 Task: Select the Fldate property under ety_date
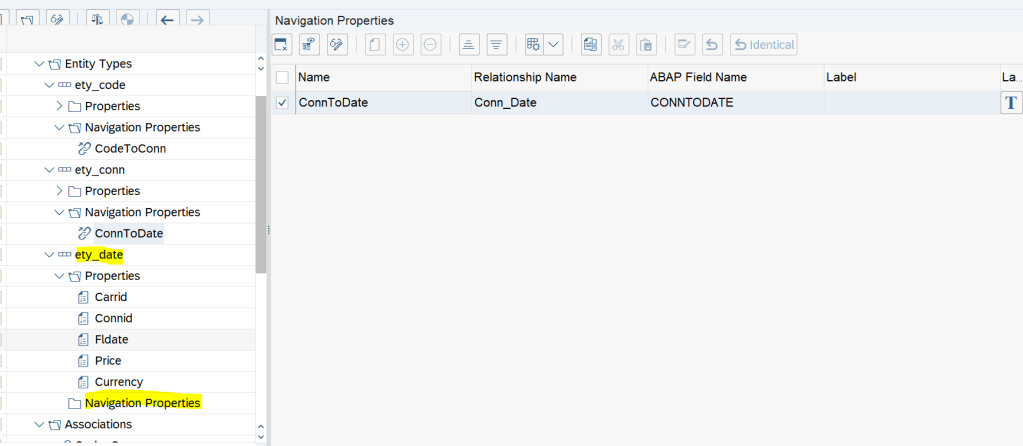[111, 339]
